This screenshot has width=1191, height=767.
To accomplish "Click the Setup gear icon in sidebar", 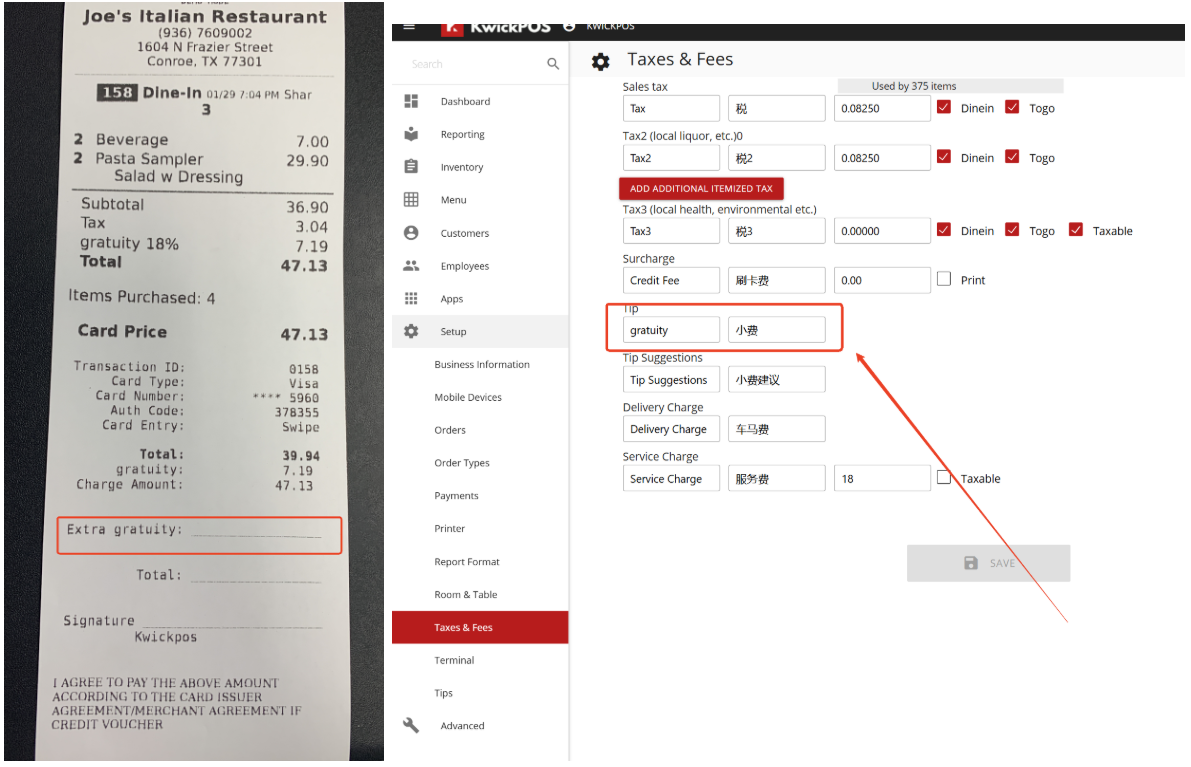I will click(411, 331).
